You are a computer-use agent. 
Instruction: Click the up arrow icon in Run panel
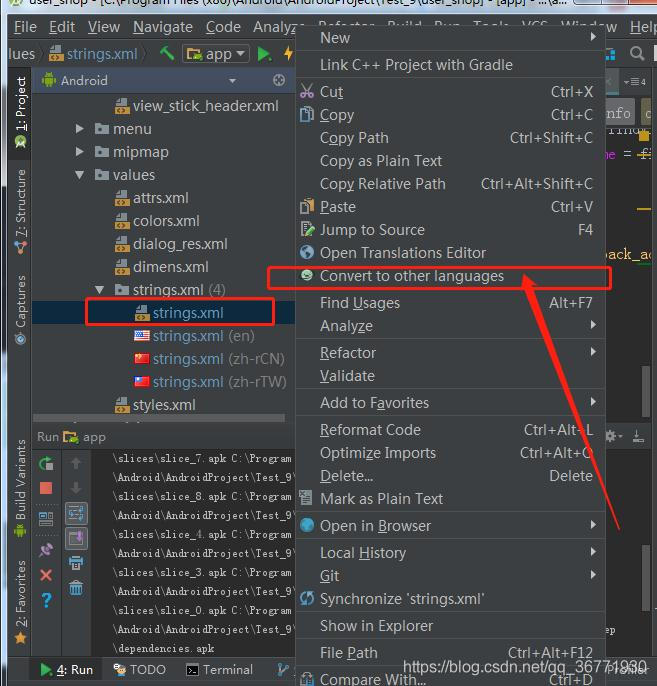tap(76, 463)
